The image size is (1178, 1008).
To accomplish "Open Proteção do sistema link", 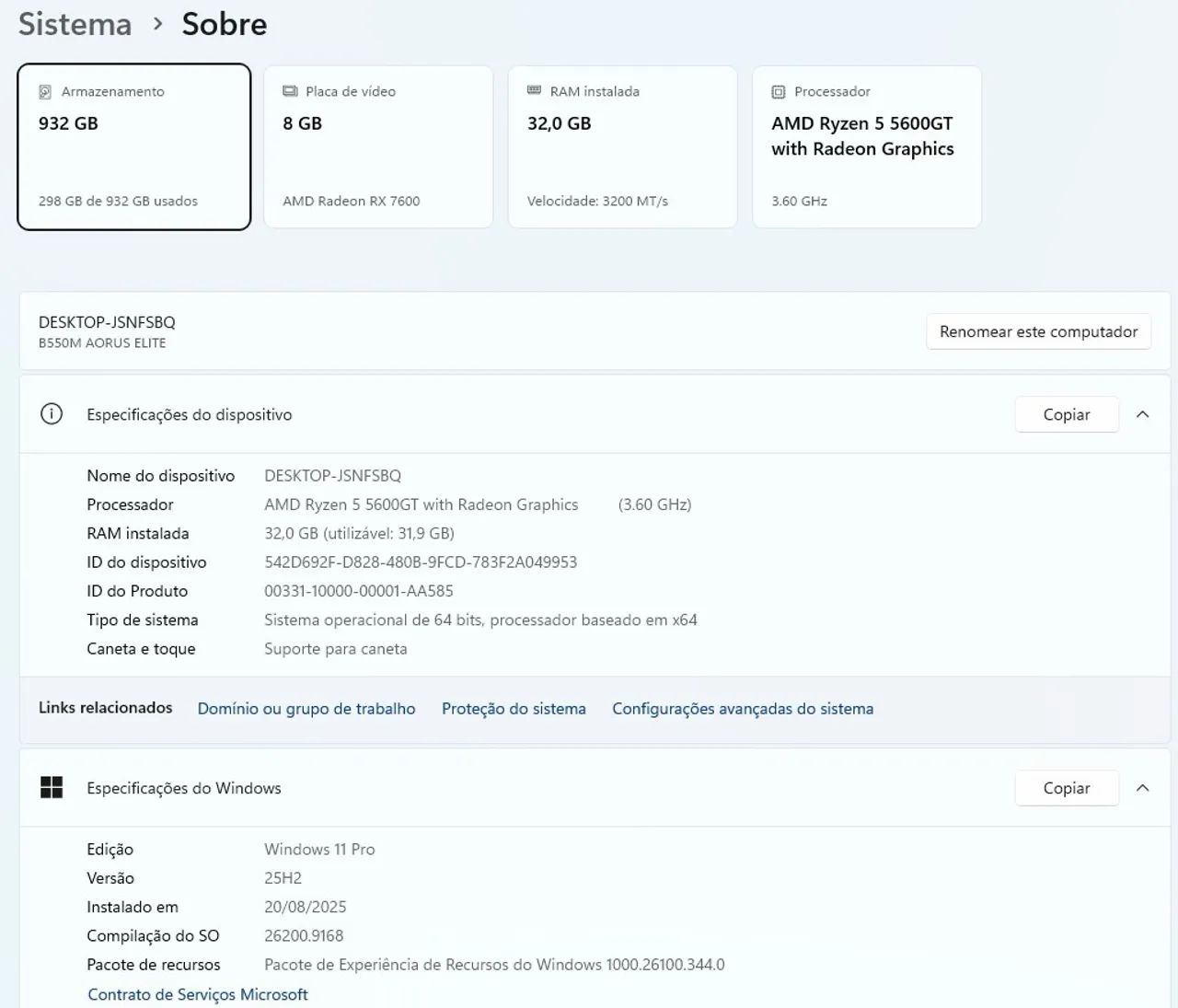I will pyautogui.click(x=514, y=709).
